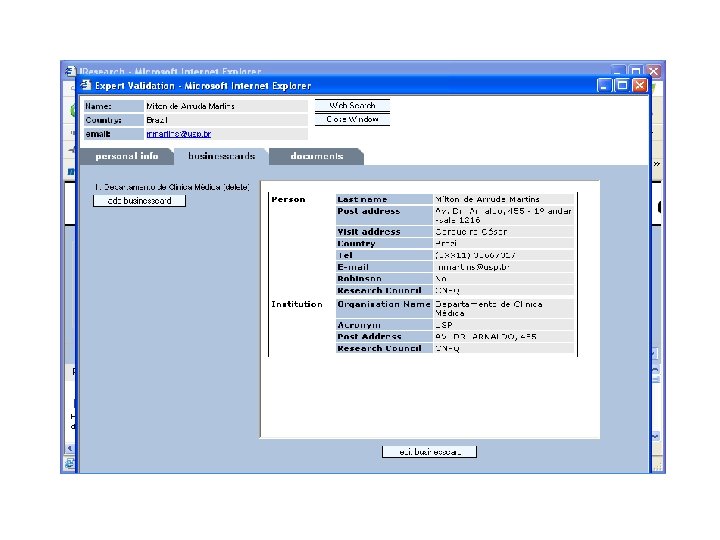
Task: Click the Person section heading
Action: pos(288,199)
